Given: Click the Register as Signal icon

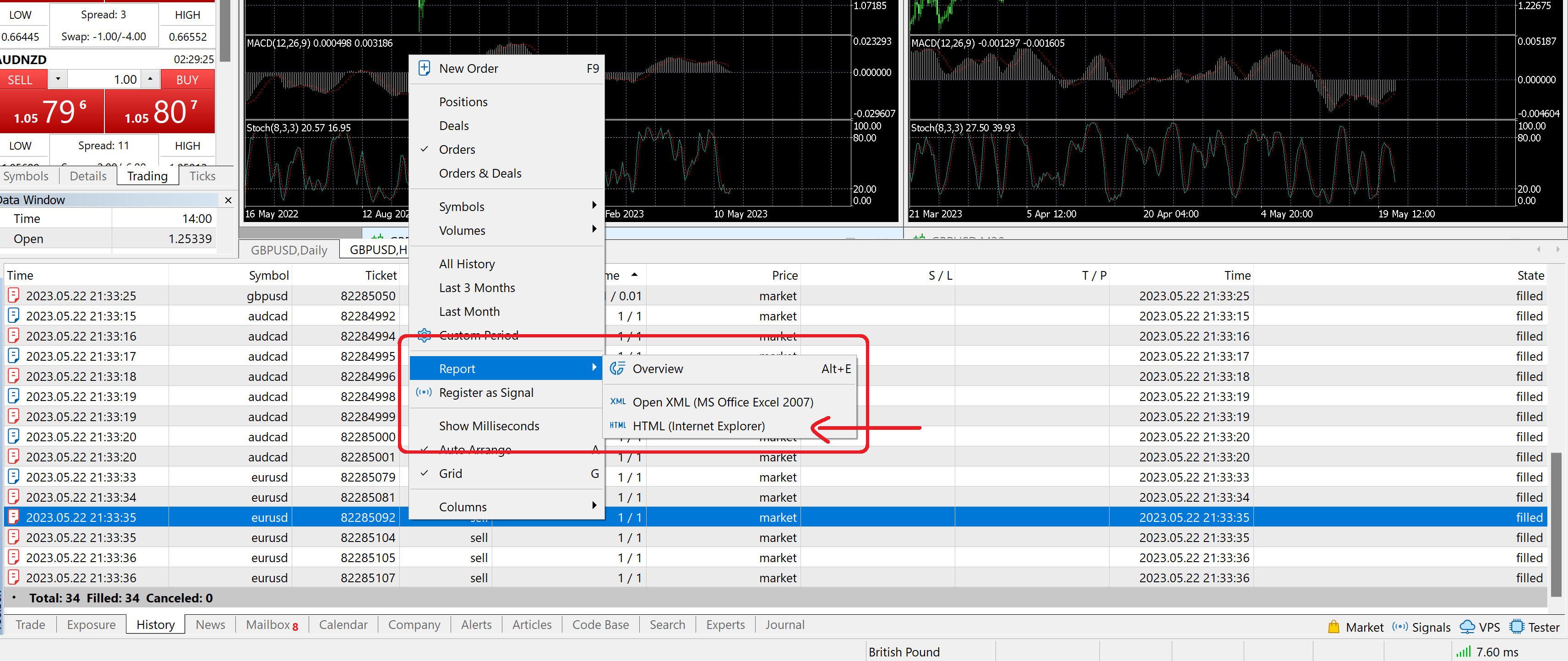Looking at the screenshot, I should [424, 393].
